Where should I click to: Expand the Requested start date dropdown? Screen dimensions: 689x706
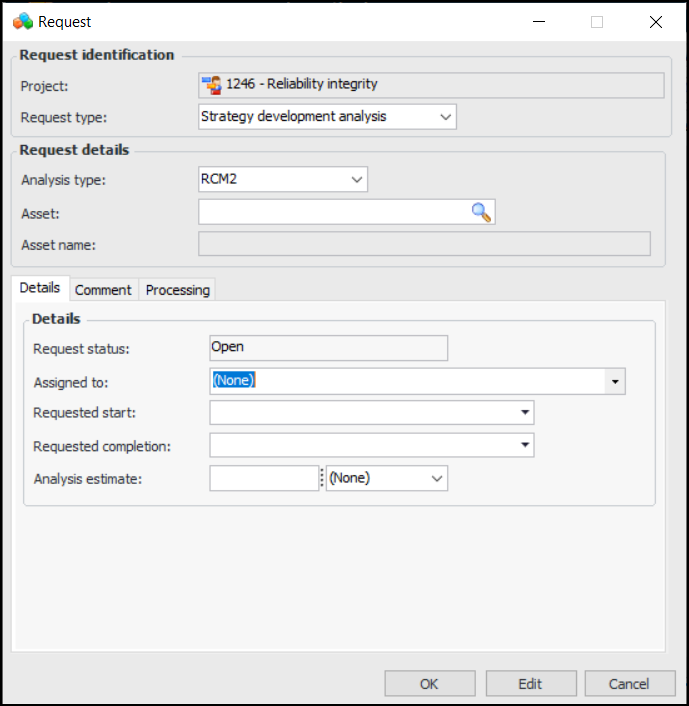tap(524, 412)
